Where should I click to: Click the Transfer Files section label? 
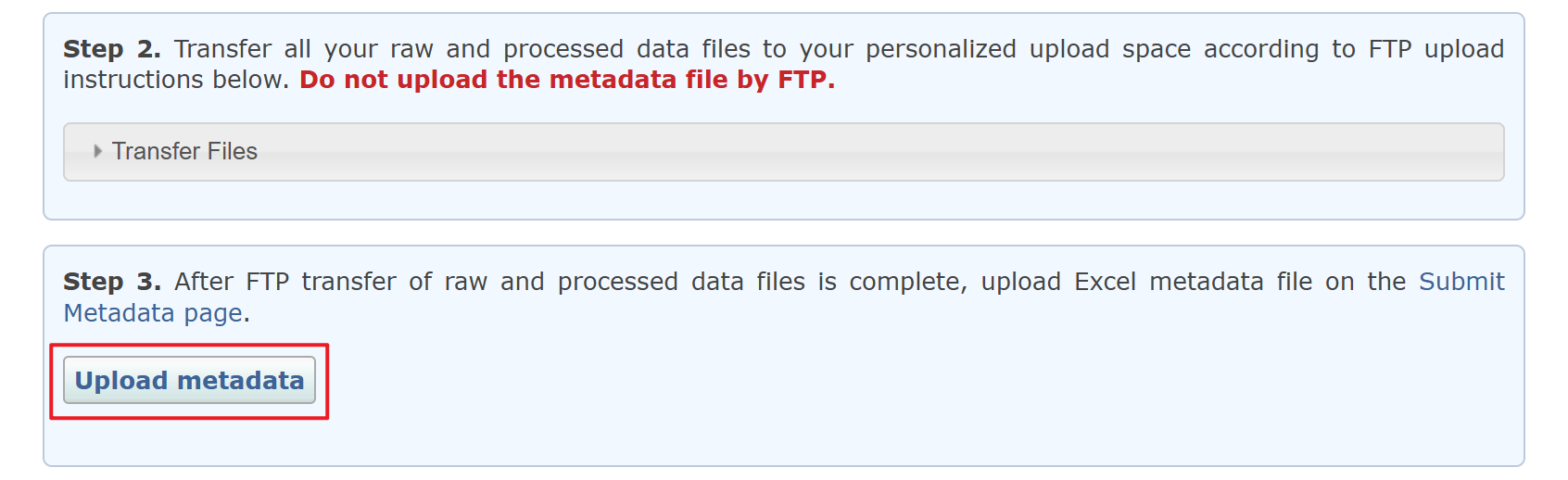coord(184,151)
